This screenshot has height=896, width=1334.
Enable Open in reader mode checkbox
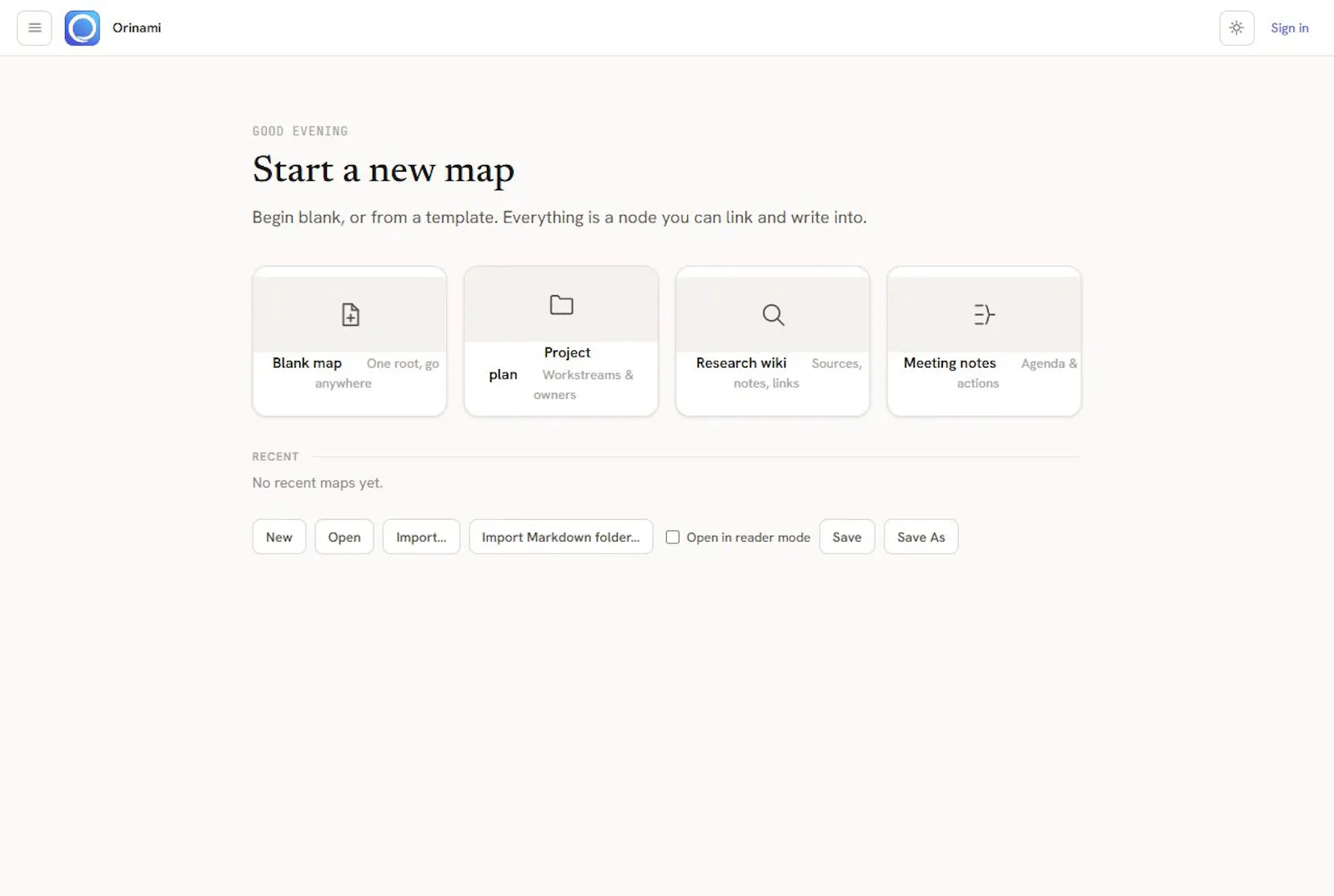point(672,537)
